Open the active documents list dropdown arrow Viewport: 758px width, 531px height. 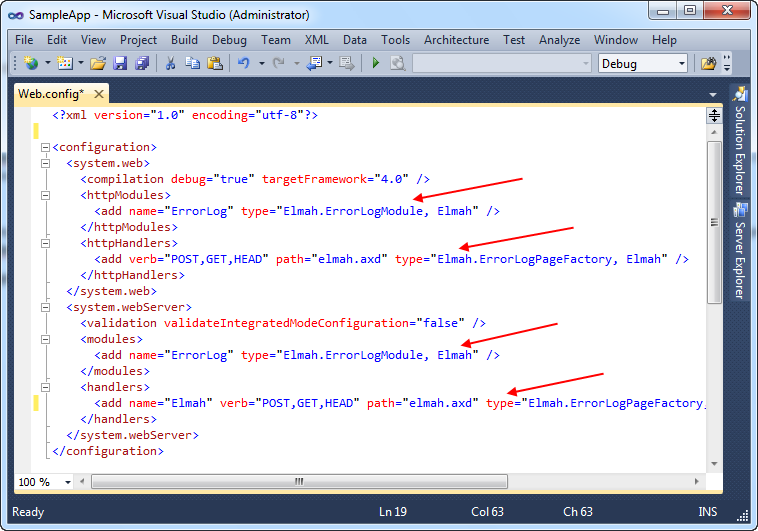pos(713,95)
